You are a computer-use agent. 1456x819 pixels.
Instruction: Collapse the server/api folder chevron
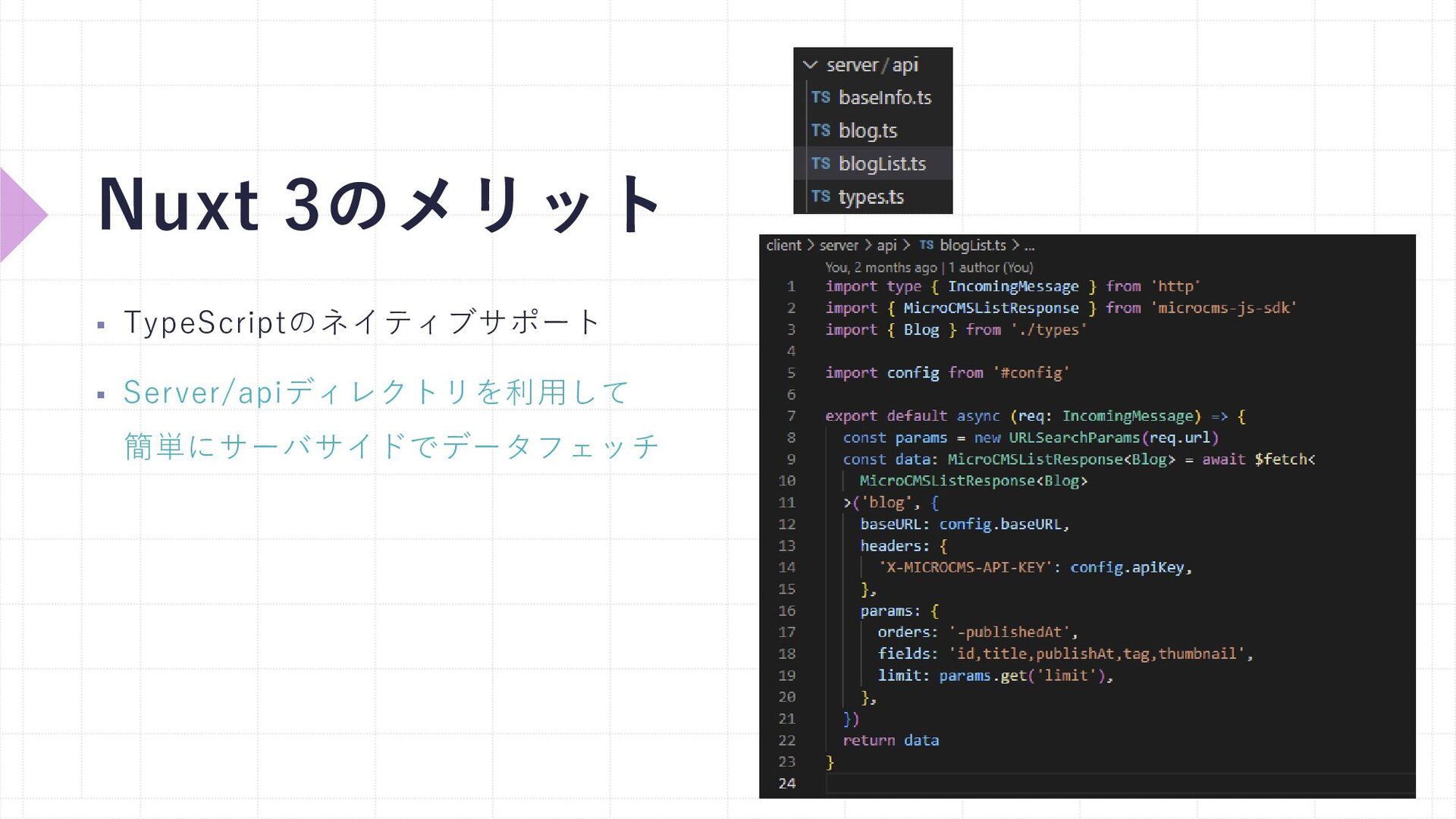point(810,65)
